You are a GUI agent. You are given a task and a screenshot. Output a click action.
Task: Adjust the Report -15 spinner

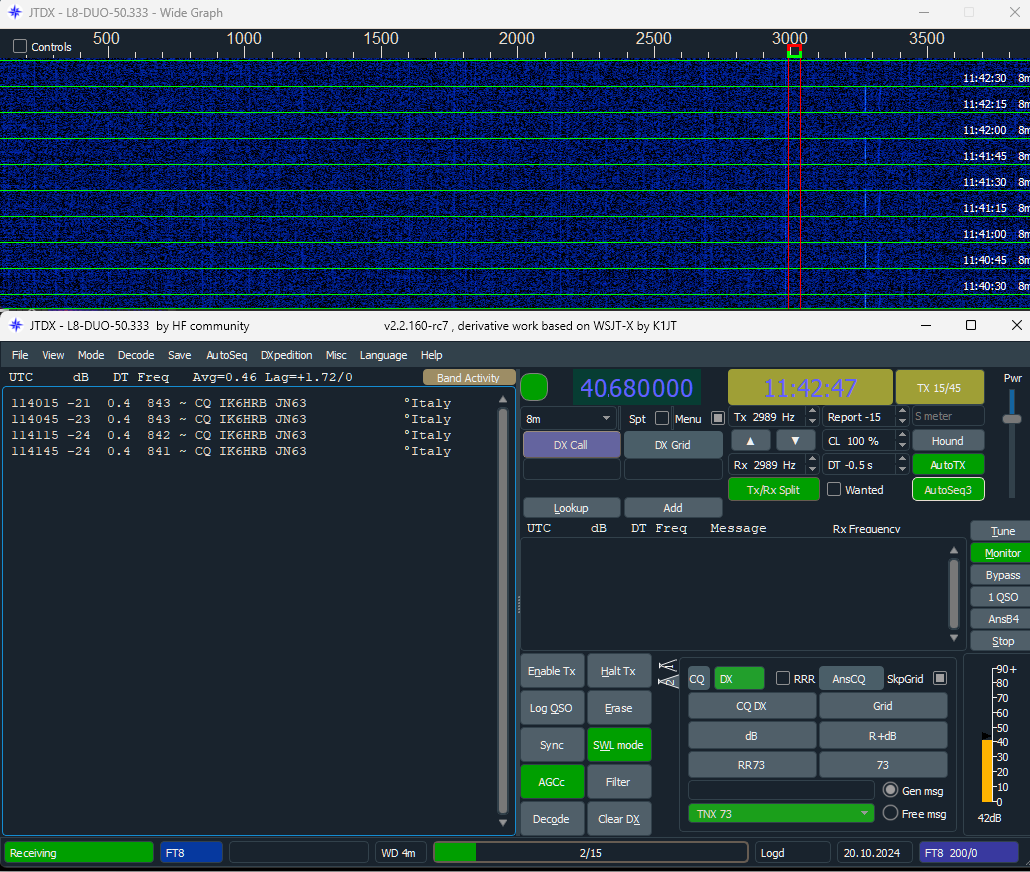pyautogui.click(x=865, y=417)
